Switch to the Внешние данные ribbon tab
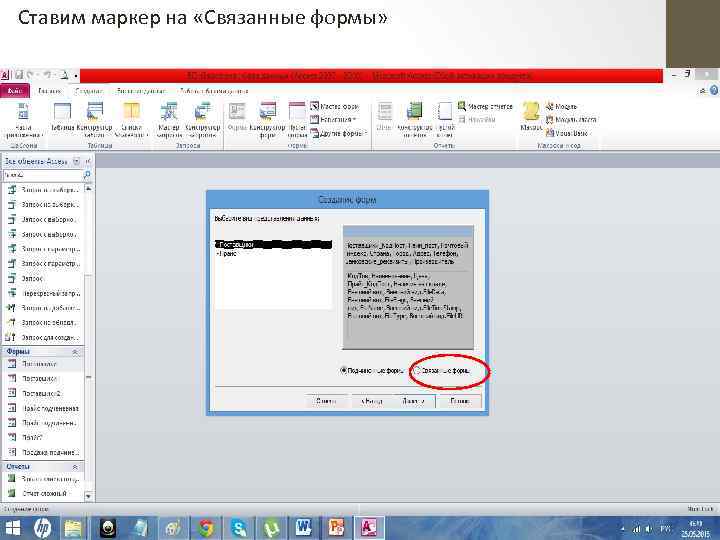This screenshot has width=720, height=540. [141, 91]
